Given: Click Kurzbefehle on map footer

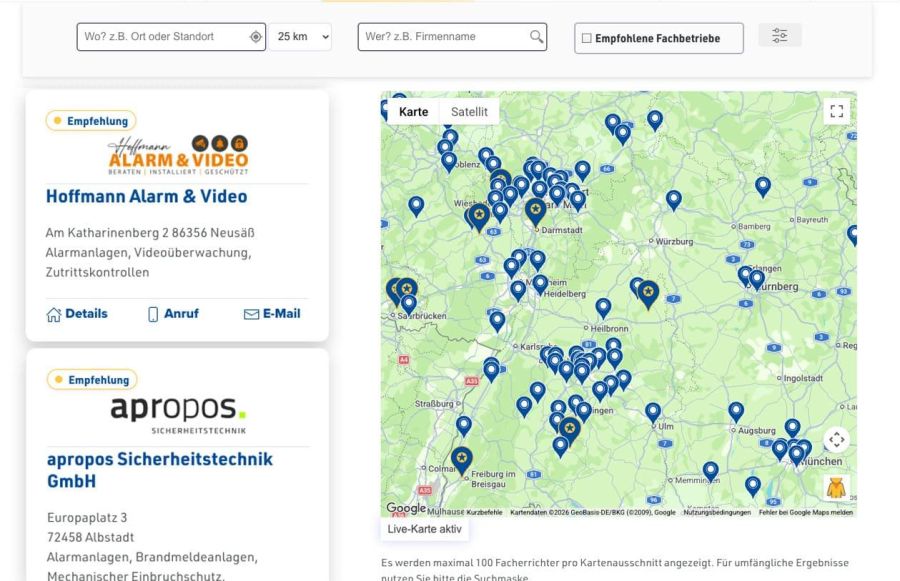Looking at the screenshot, I should (484, 512).
